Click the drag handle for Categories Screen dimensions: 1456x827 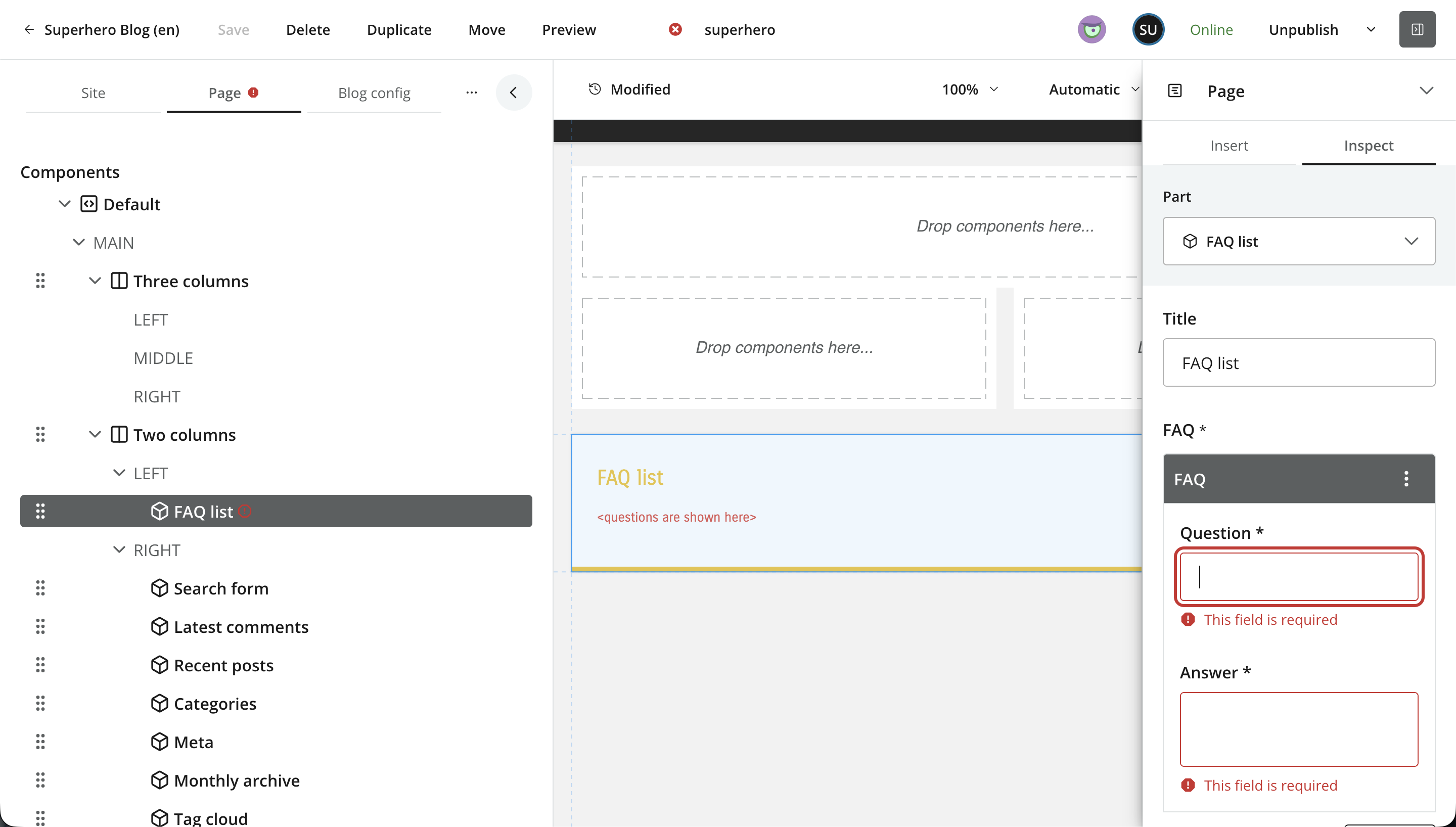point(40,703)
